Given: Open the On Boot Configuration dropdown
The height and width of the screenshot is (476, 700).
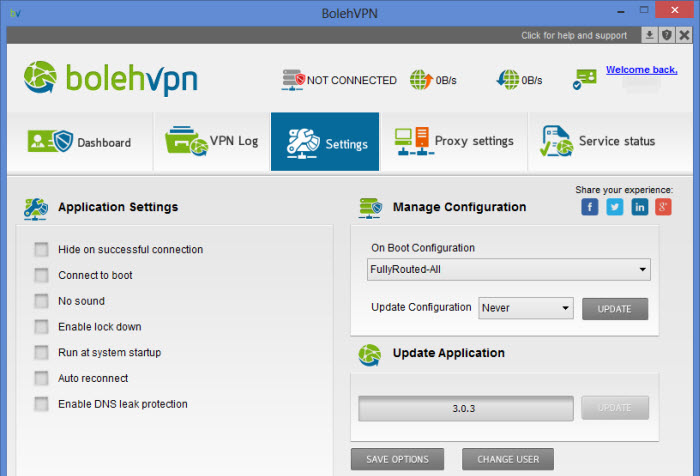Looking at the screenshot, I should coord(508,269).
